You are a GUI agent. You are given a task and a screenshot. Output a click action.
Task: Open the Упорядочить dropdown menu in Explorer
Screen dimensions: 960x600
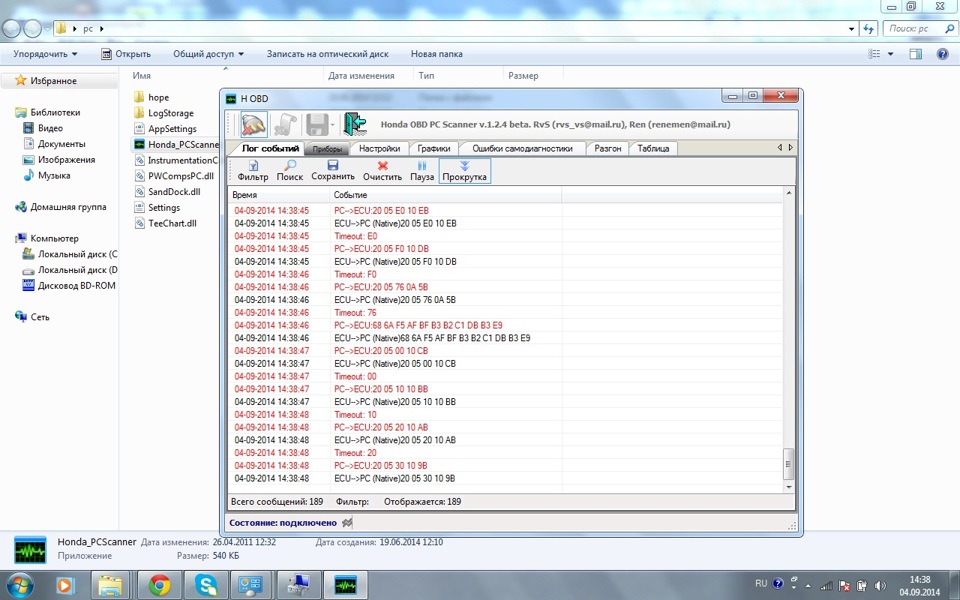coord(45,54)
